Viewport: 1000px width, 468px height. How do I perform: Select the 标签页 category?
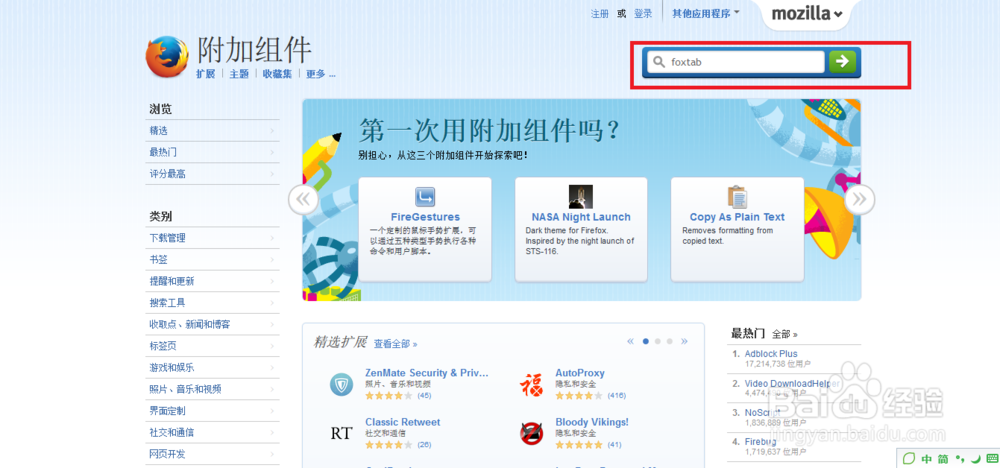(x=212, y=346)
